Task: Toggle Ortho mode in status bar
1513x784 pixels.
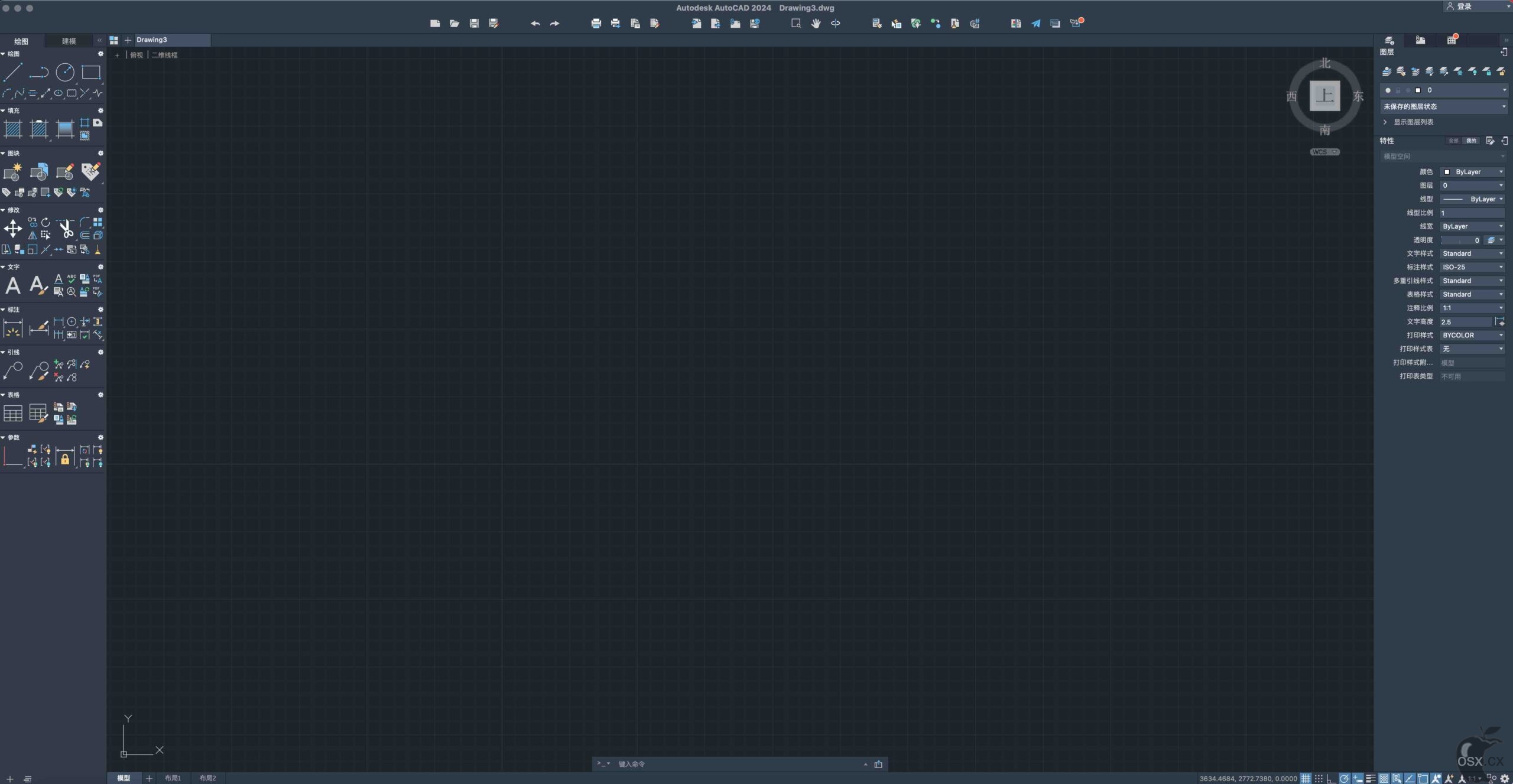Action: tap(1331, 779)
